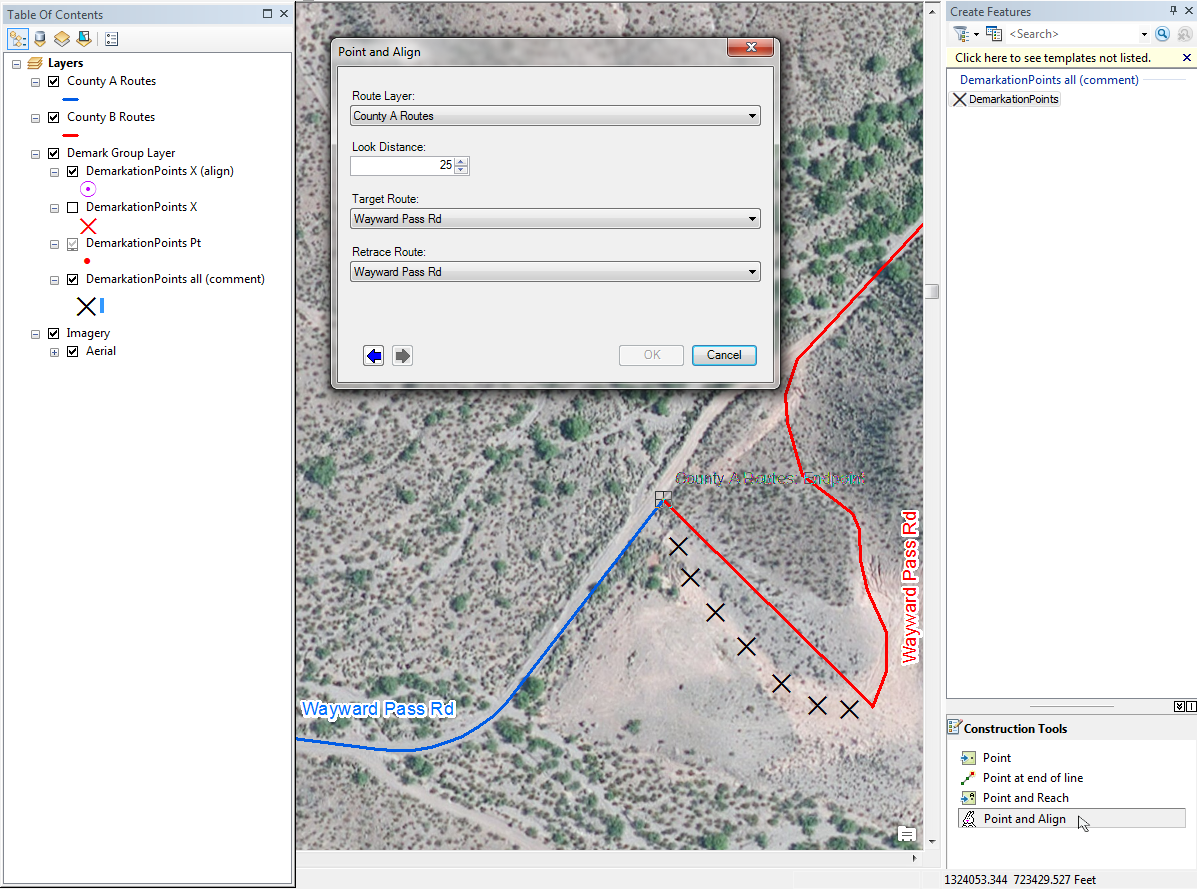Click the Point and Reach tool icon

point(968,797)
